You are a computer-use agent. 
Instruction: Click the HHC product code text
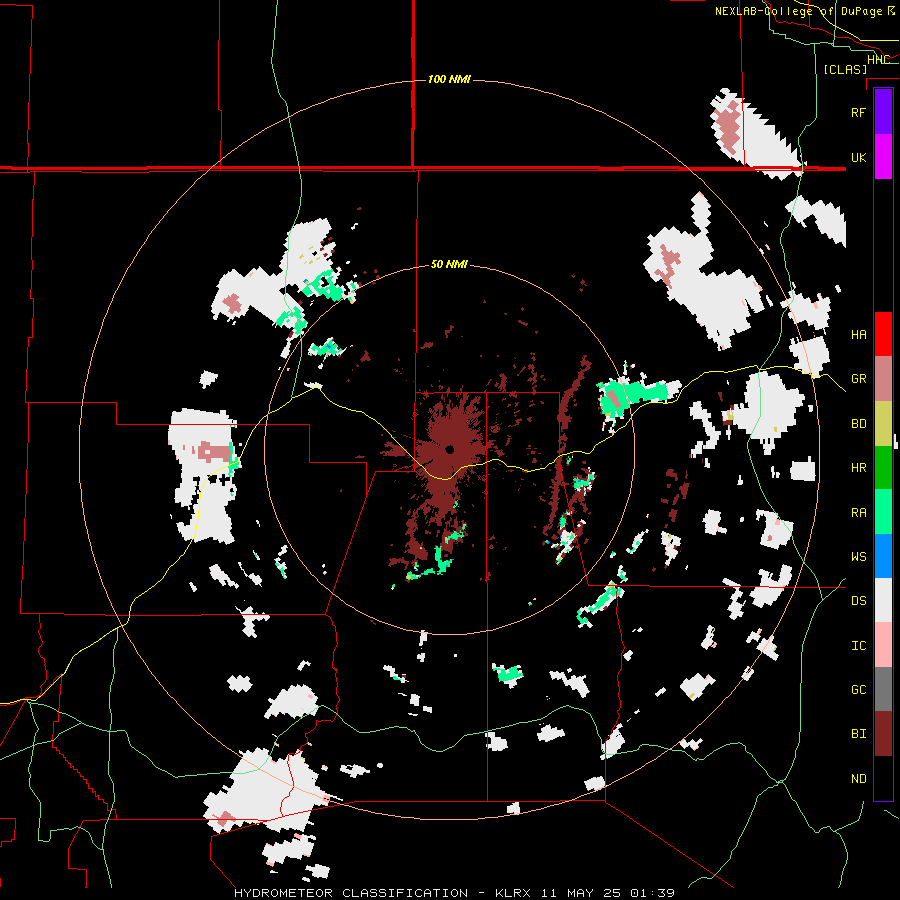[x=878, y=60]
